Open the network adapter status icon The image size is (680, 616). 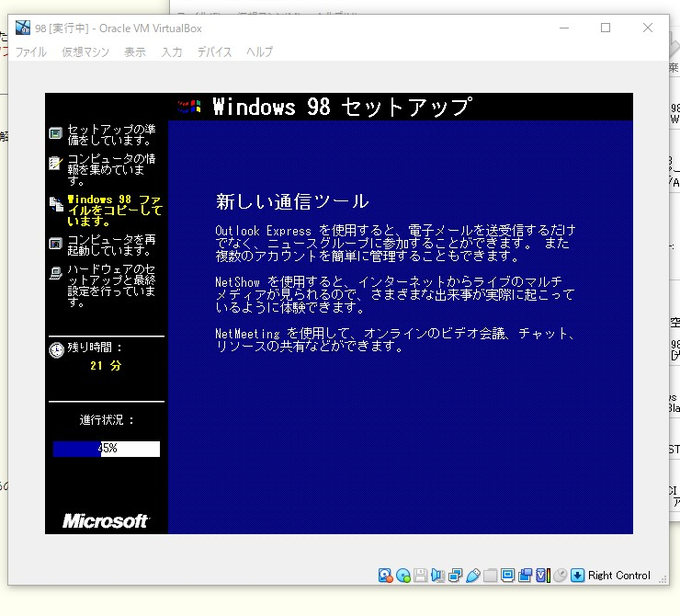coord(455,575)
